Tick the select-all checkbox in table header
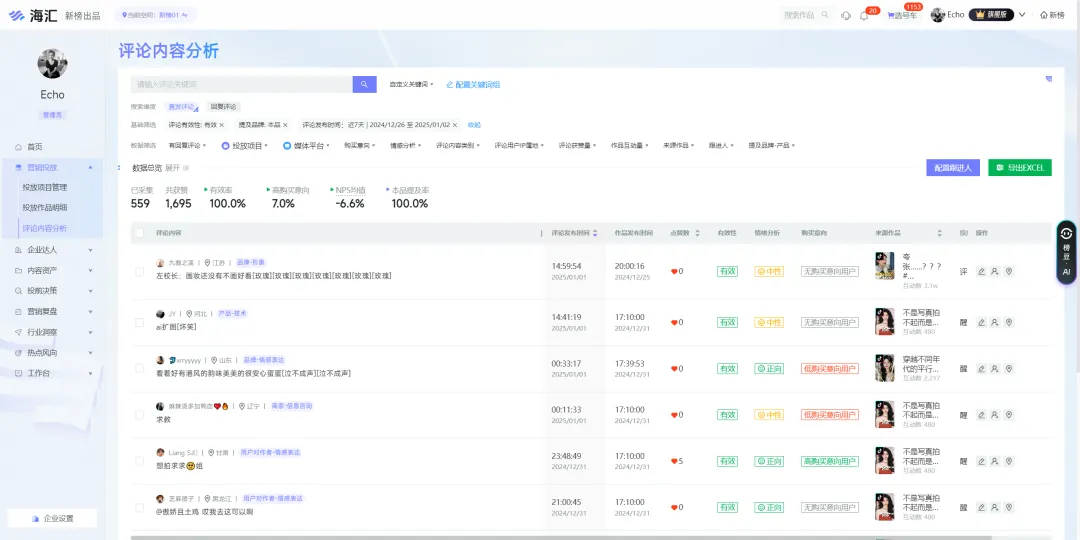Viewport: 1080px width, 540px height. click(140, 233)
